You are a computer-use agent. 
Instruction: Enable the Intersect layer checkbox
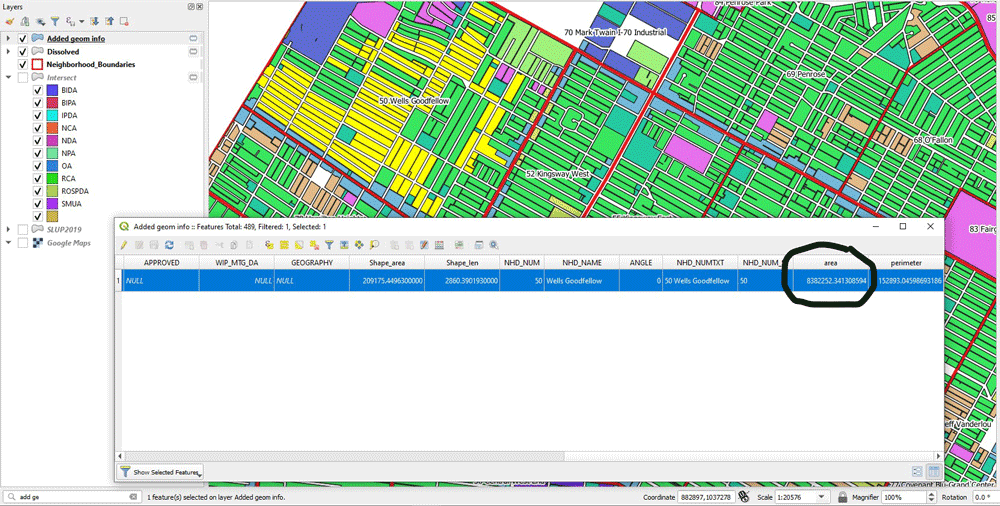tap(24, 77)
